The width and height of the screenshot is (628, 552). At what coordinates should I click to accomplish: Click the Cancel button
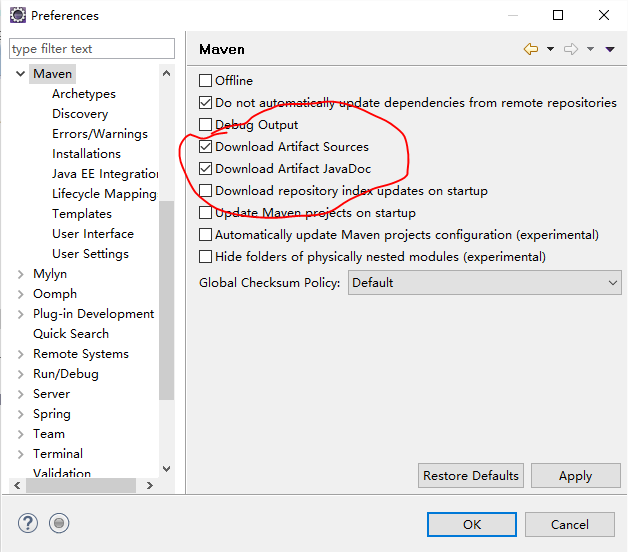click(x=570, y=524)
